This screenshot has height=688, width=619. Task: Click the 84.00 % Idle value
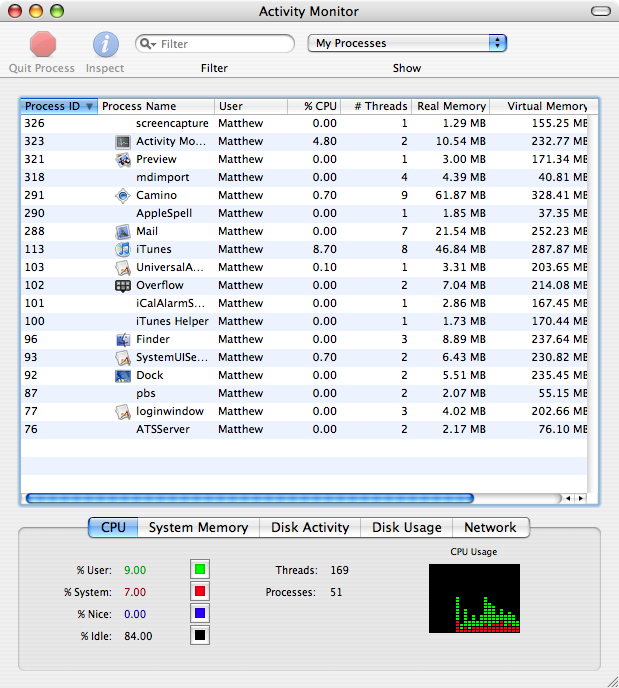138,636
